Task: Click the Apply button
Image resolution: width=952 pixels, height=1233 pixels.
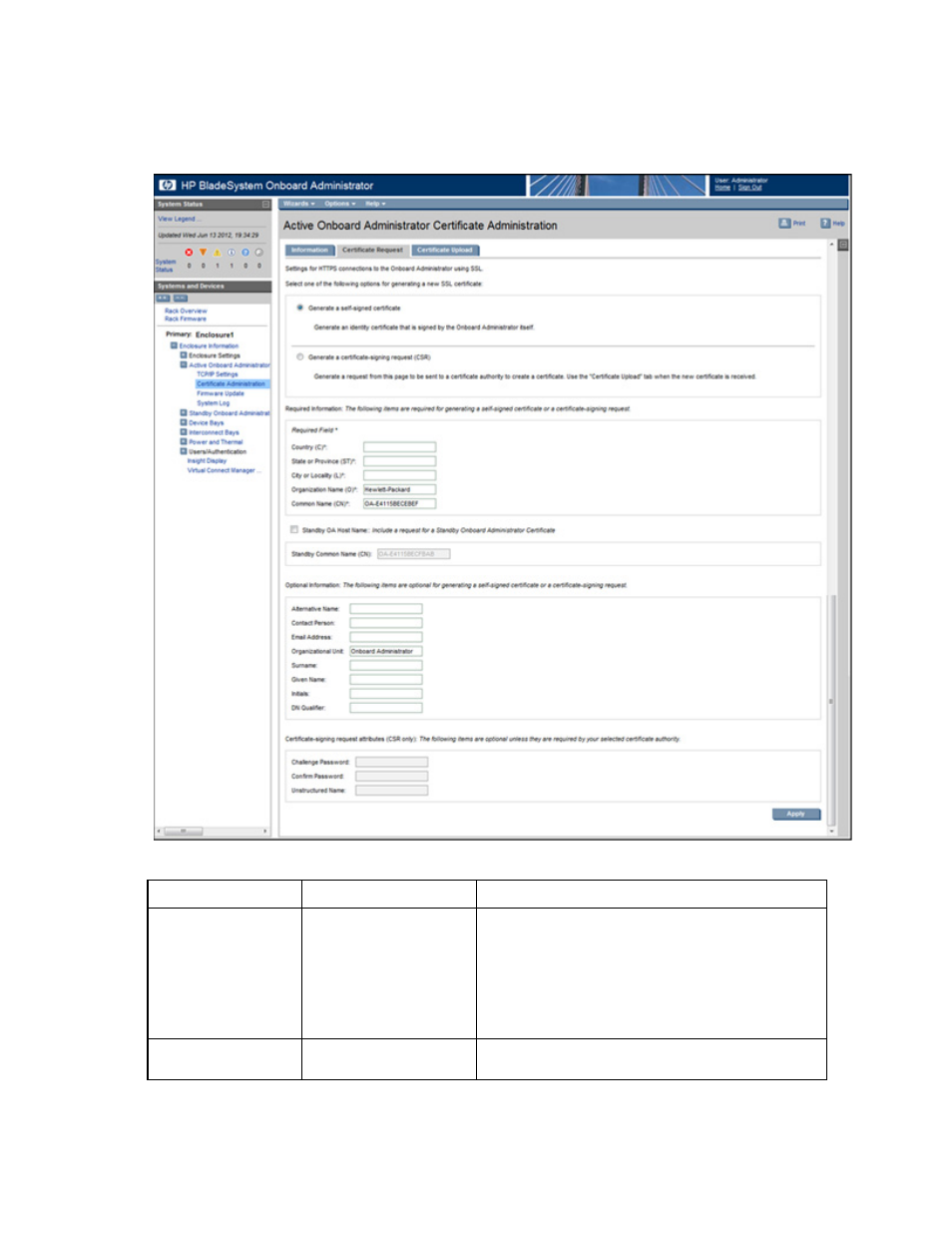Action: pyautogui.click(x=796, y=814)
